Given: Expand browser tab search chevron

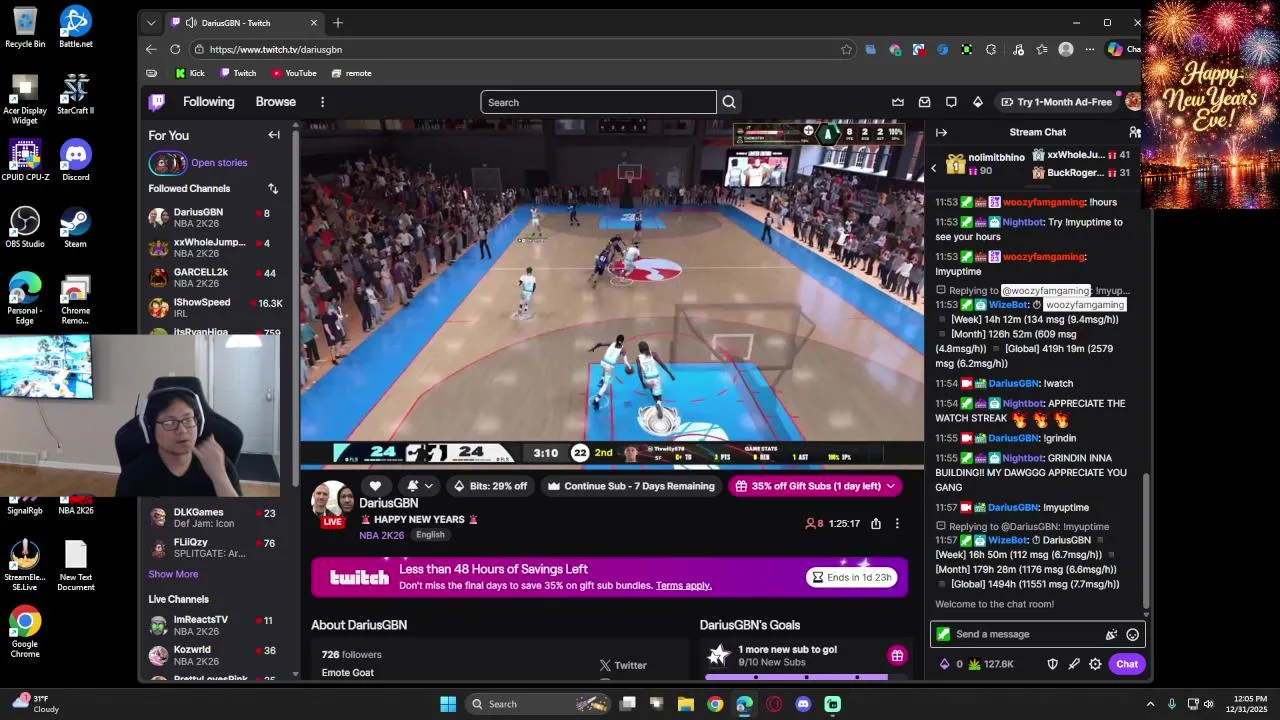Looking at the screenshot, I should [151, 23].
